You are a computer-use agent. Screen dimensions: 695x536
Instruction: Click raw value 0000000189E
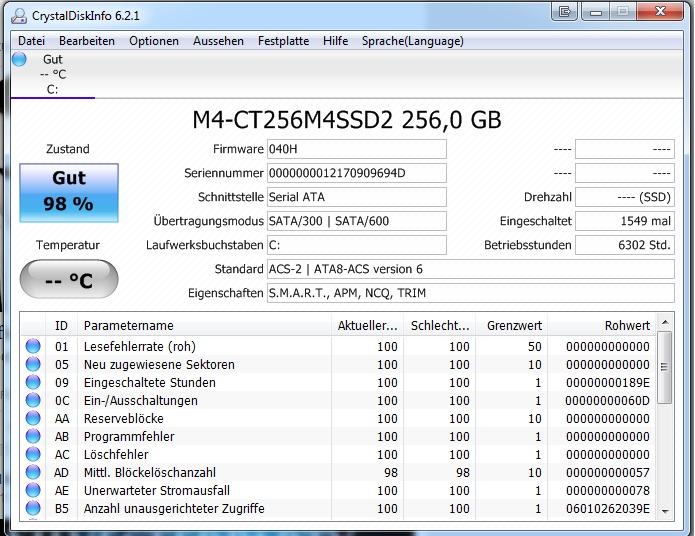coord(608,382)
